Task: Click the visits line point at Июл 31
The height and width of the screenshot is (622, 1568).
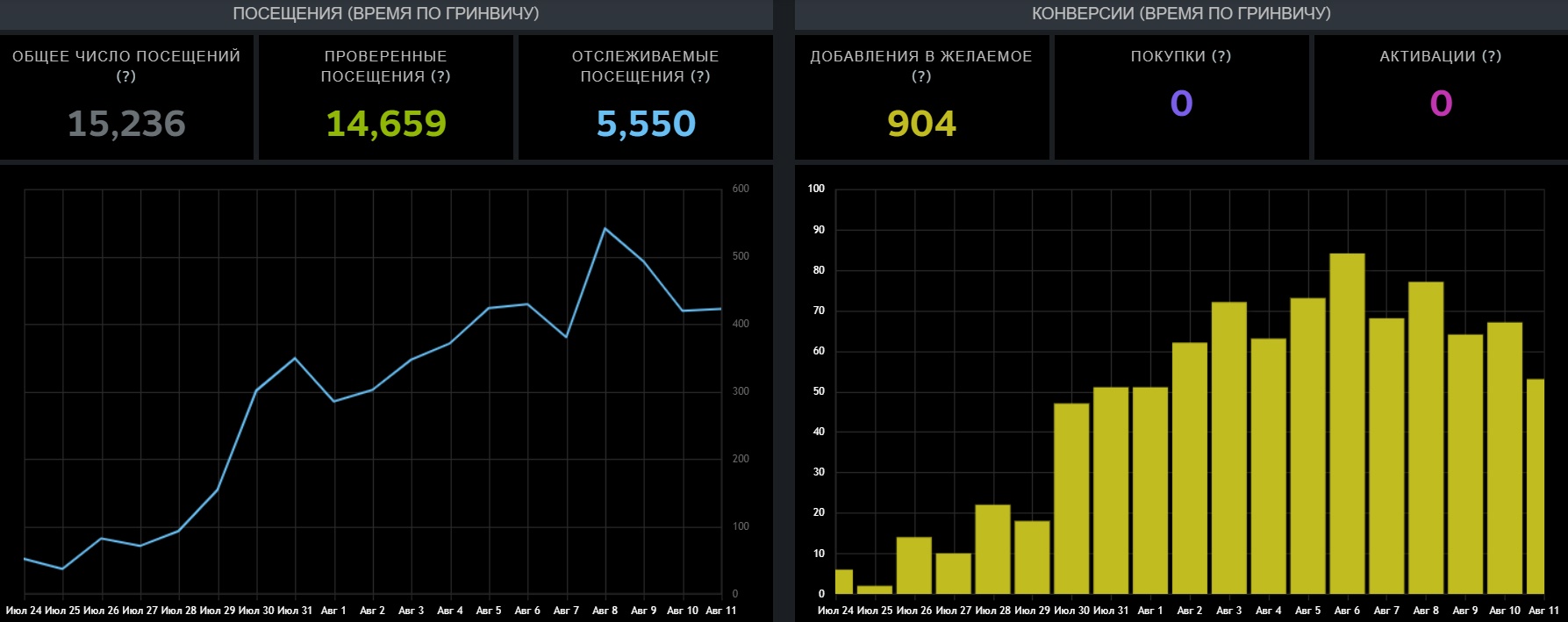Action: click(x=295, y=358)
